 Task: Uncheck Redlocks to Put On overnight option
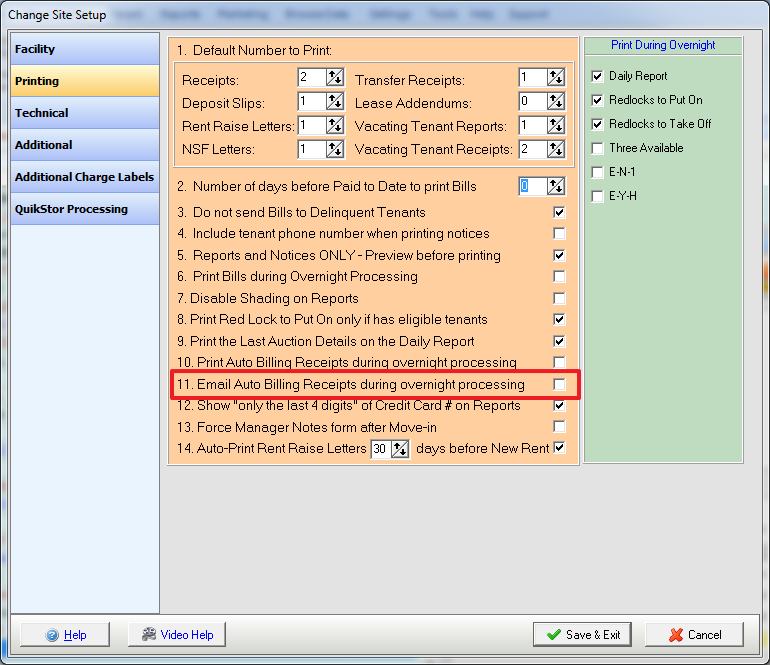597,101
